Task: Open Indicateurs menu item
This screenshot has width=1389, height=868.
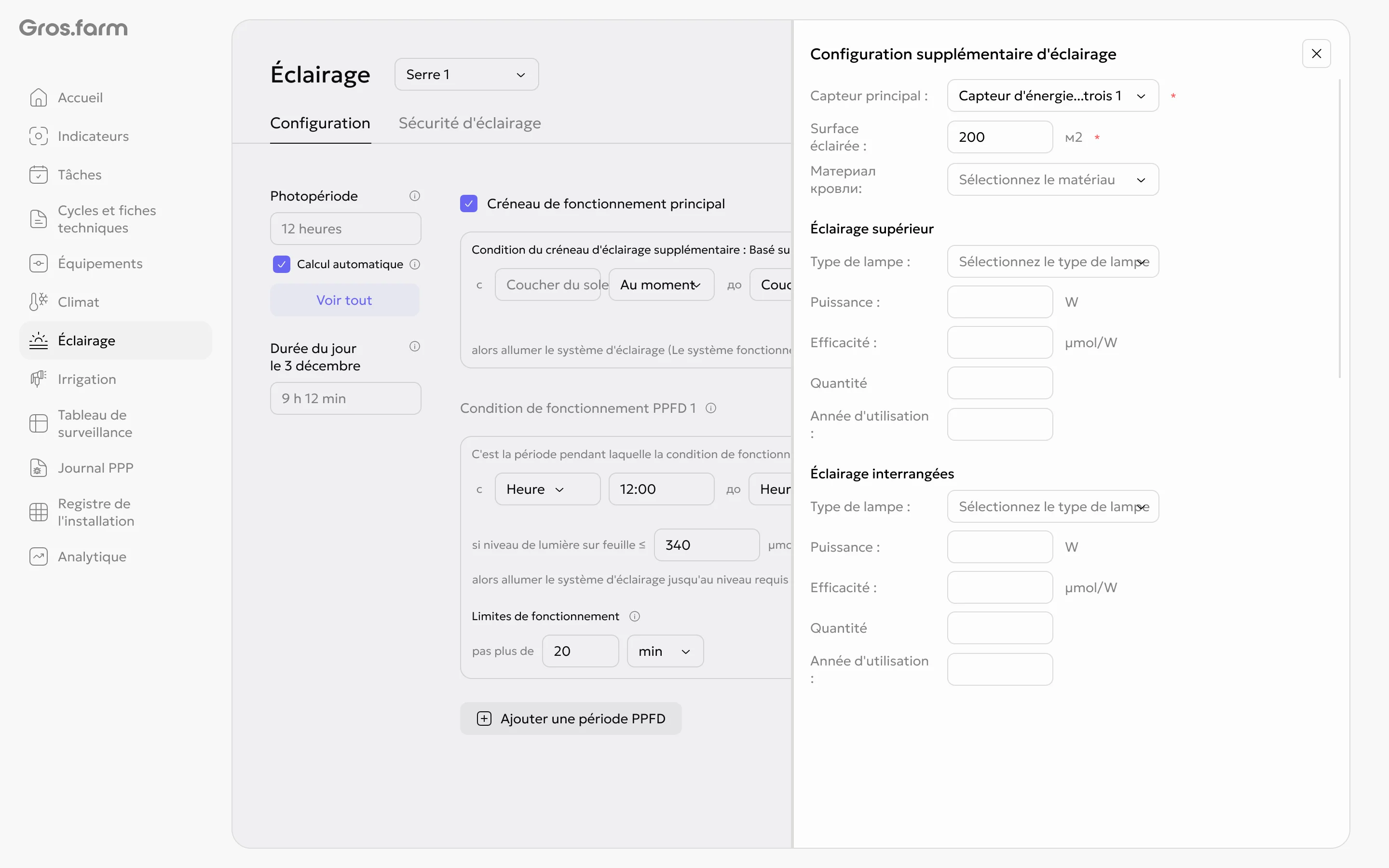Action: [115, 136]
